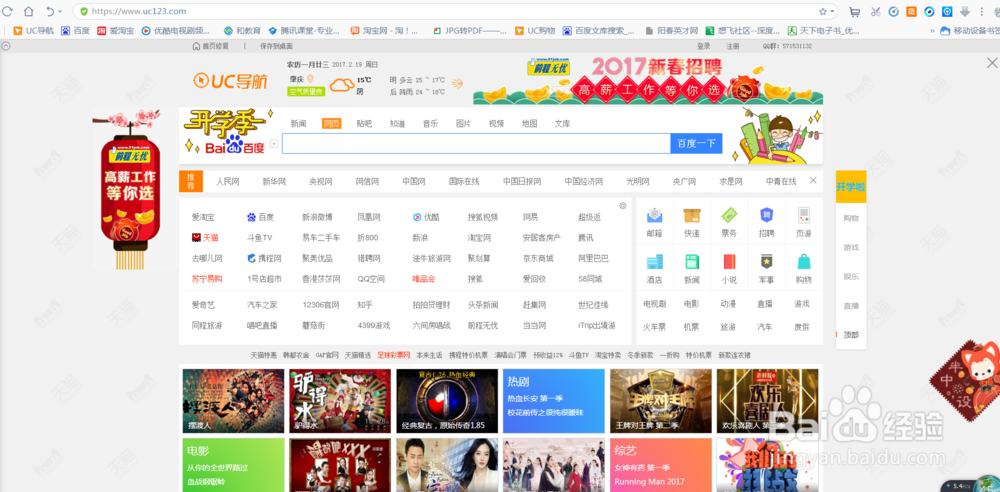The width and height of the screenshot is (1000, 492).
Task: Open the 驴得水 movie thumbnail
Action: (x=340, y=401)
